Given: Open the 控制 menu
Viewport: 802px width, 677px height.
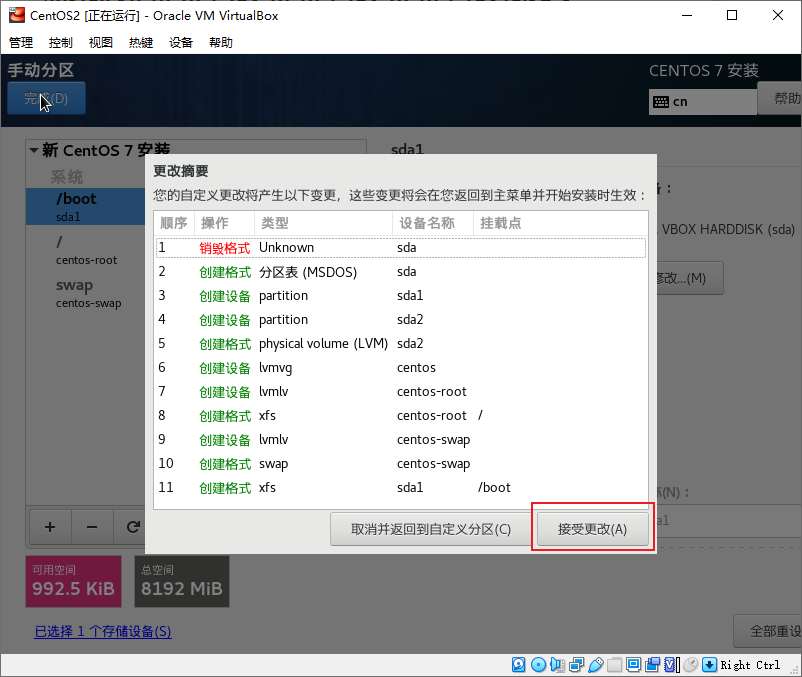Looking at the screenshot, I should 61,42.
